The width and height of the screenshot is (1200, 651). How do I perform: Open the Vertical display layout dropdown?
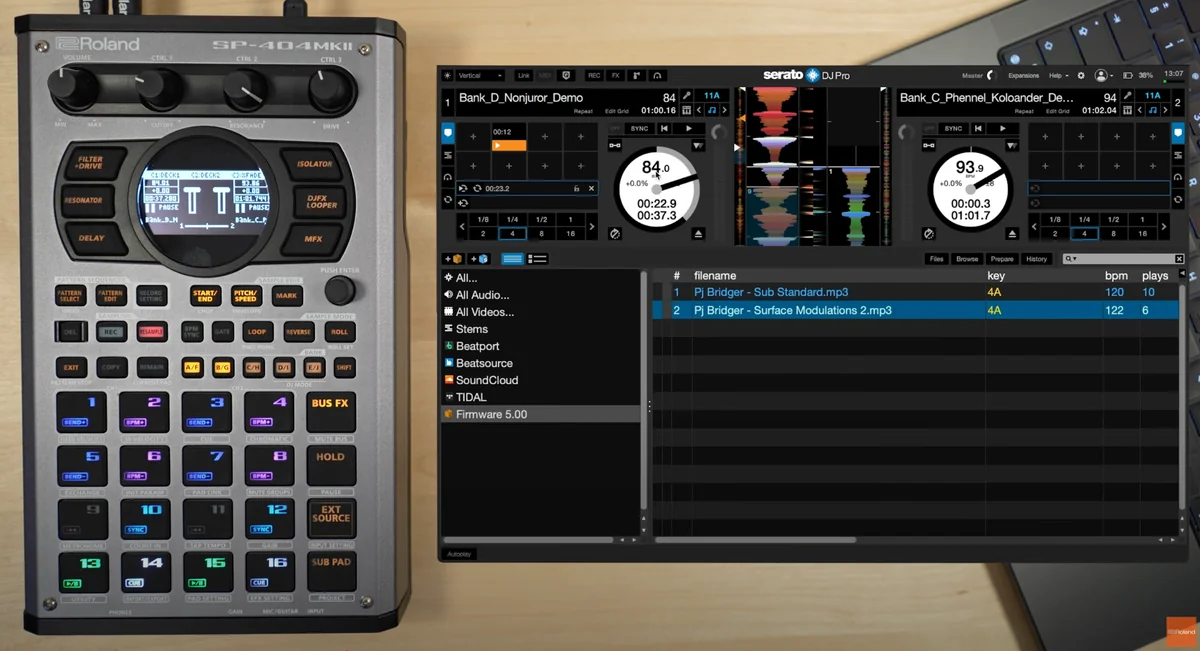coord(481,75)
